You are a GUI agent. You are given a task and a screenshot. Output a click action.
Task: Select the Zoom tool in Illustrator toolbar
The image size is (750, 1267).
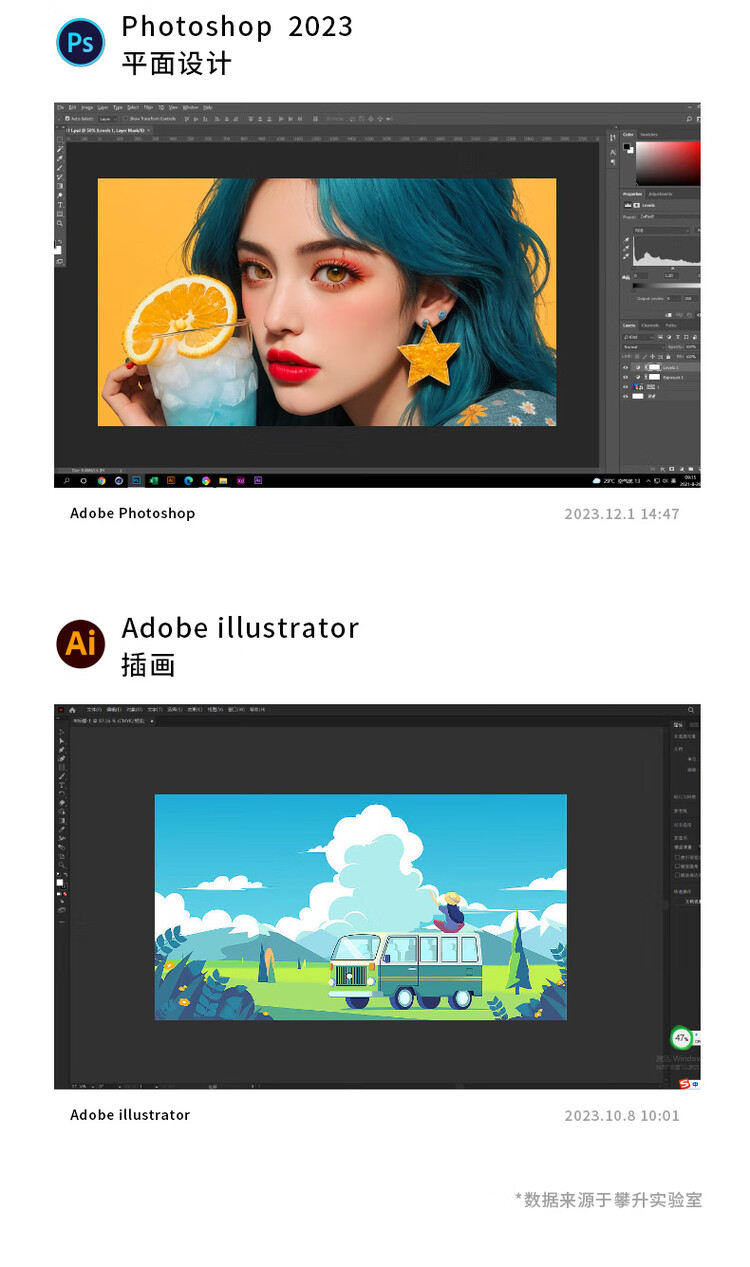pos(61,865)
